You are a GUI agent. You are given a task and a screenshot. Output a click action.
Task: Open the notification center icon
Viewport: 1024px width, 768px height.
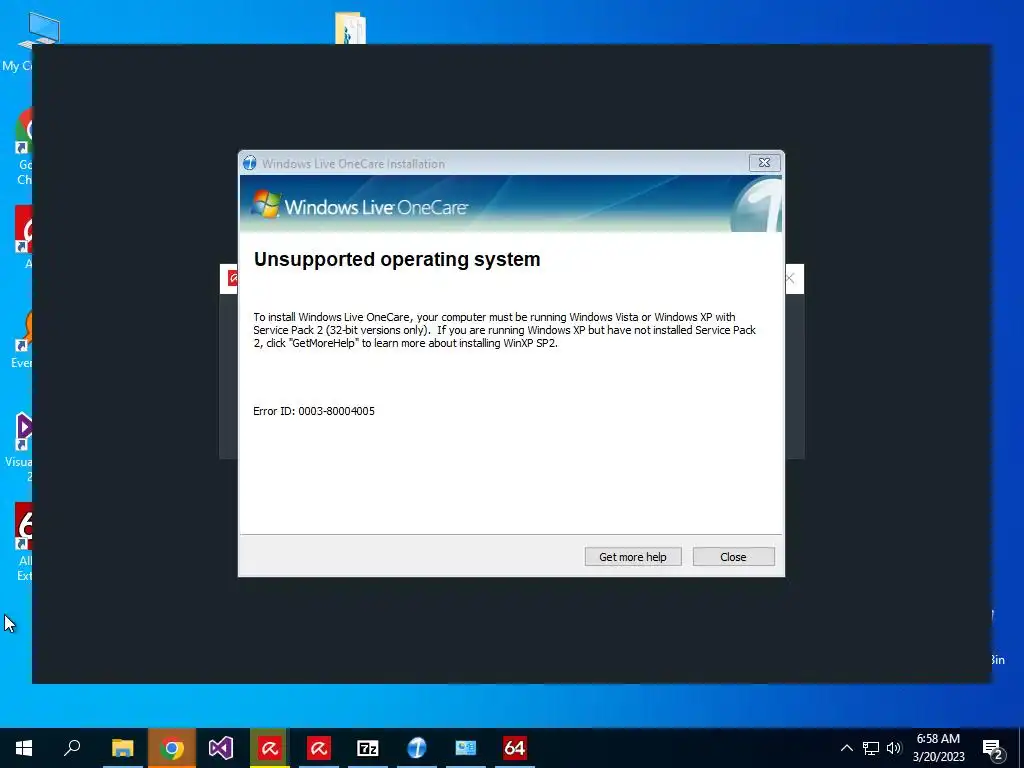point(993,749)
